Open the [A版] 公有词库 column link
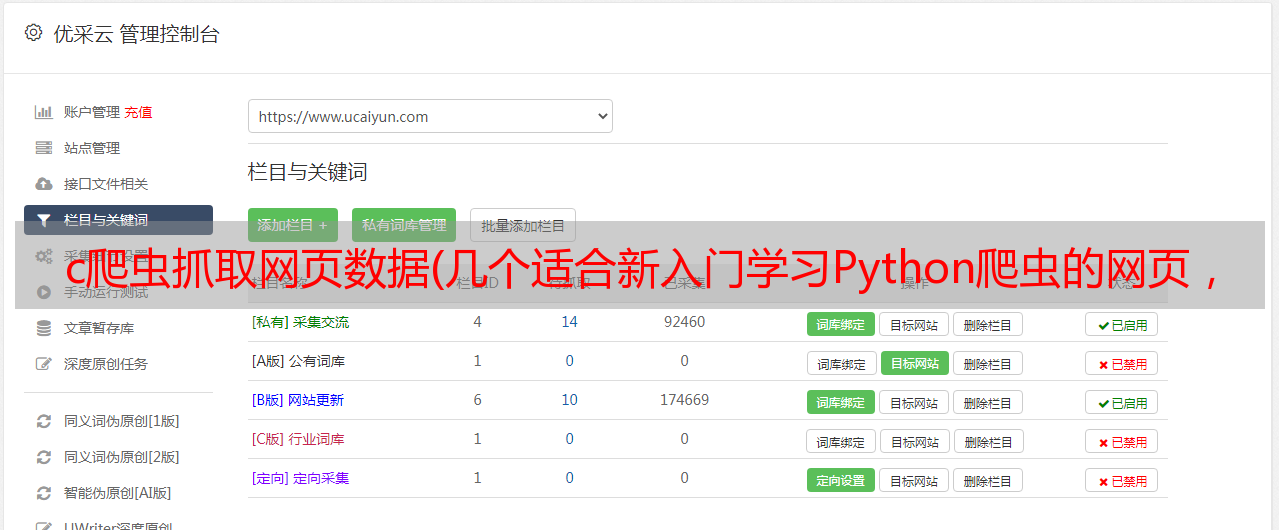 coord(298,361)
